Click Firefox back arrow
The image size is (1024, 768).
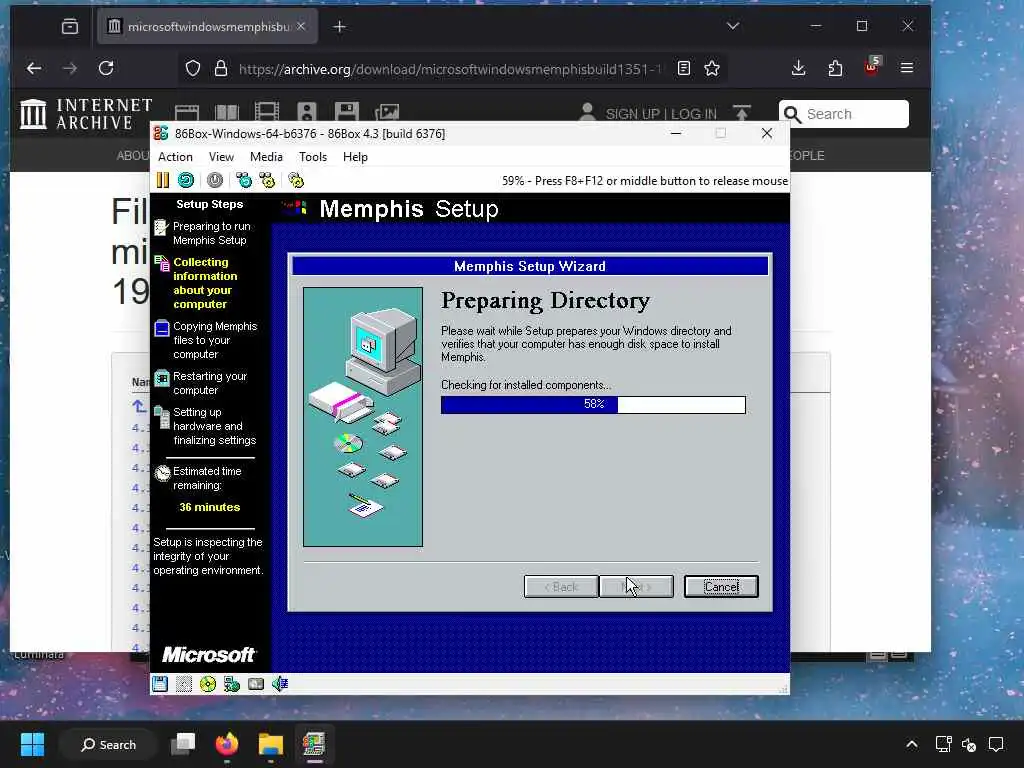coord(34,68)
